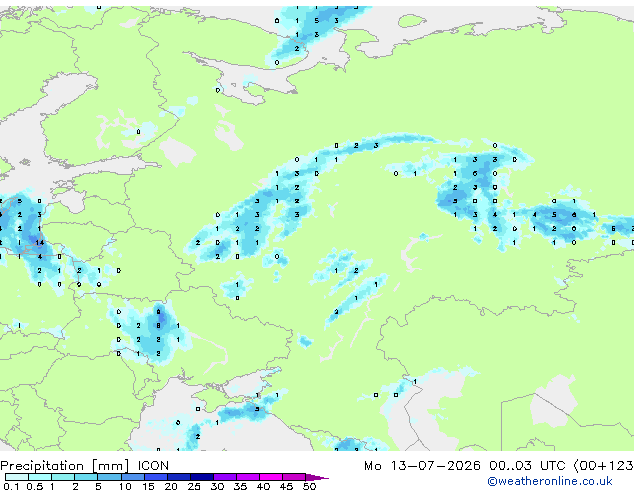Click the "40" legend label
Viewport: 634px width, 490px height.
coord(263,486)
